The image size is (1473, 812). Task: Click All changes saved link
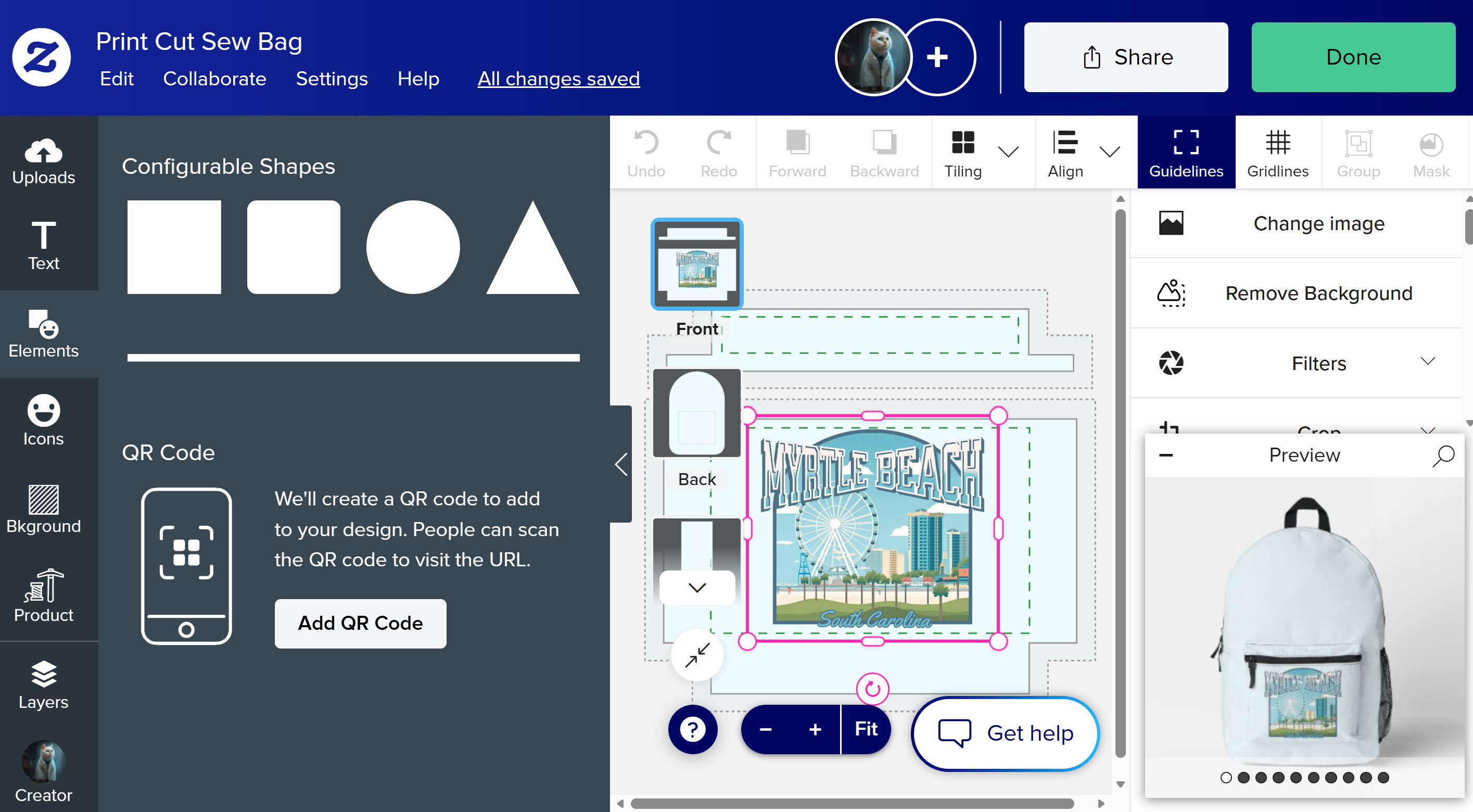coord(558,79)
